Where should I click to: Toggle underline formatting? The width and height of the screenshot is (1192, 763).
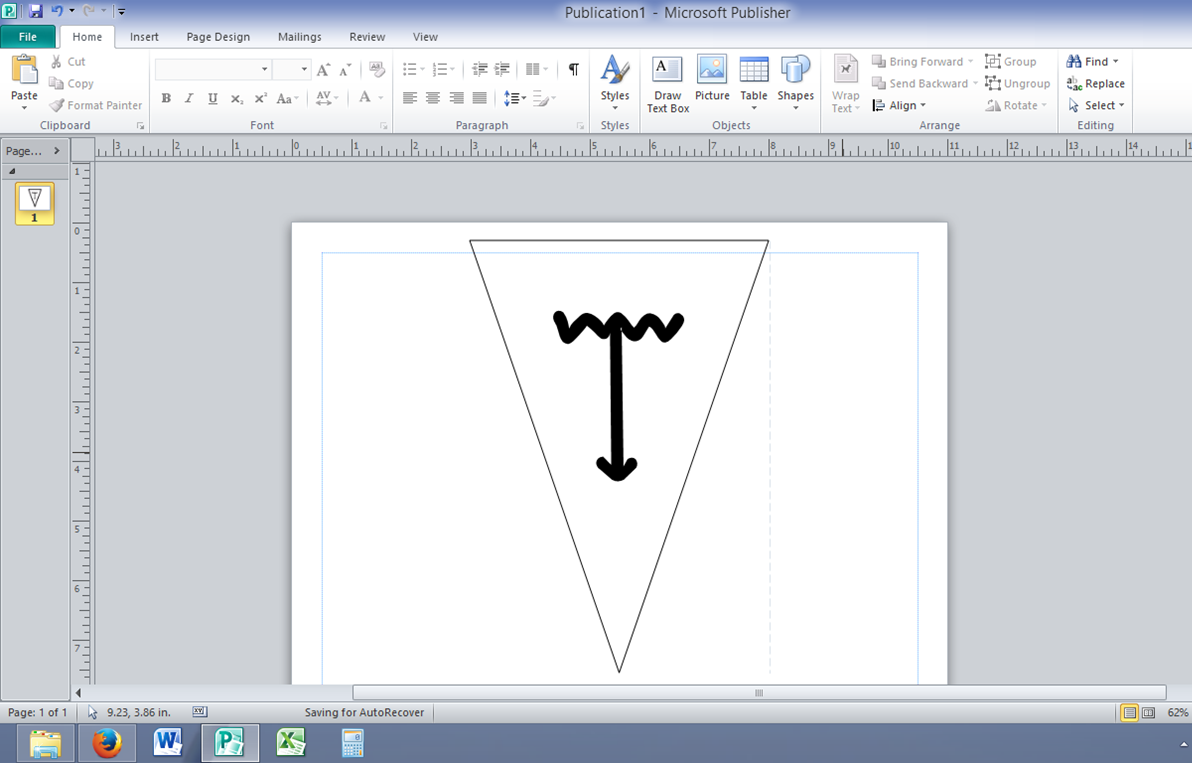[210, 98]
